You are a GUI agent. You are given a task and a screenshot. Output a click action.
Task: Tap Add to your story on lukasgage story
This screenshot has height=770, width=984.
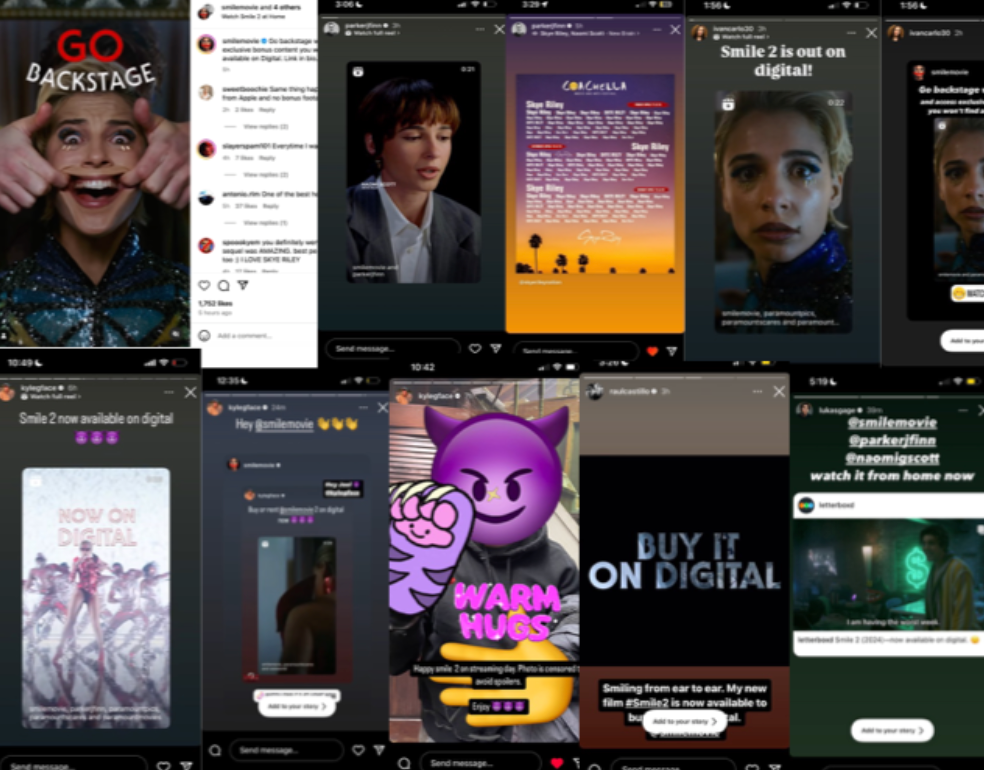[892, 730]
